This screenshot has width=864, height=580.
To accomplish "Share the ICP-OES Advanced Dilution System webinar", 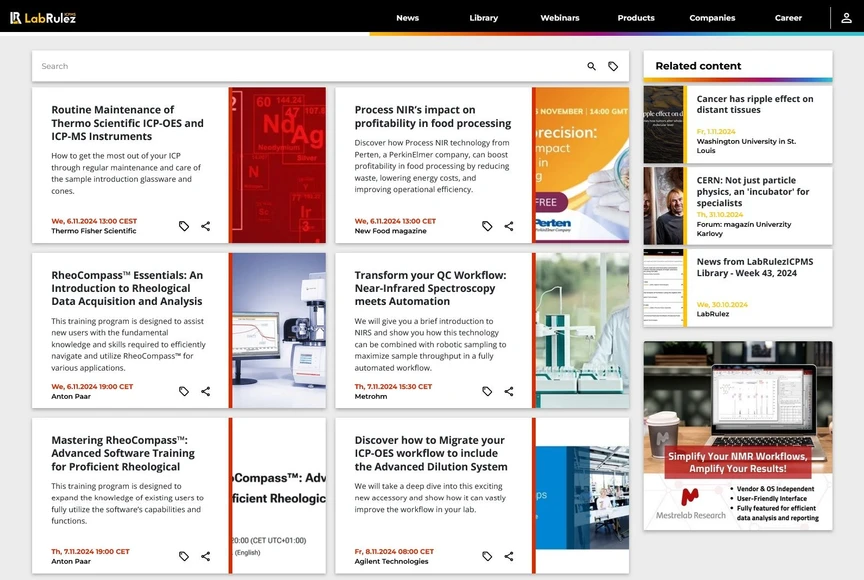I will [509, 556].
